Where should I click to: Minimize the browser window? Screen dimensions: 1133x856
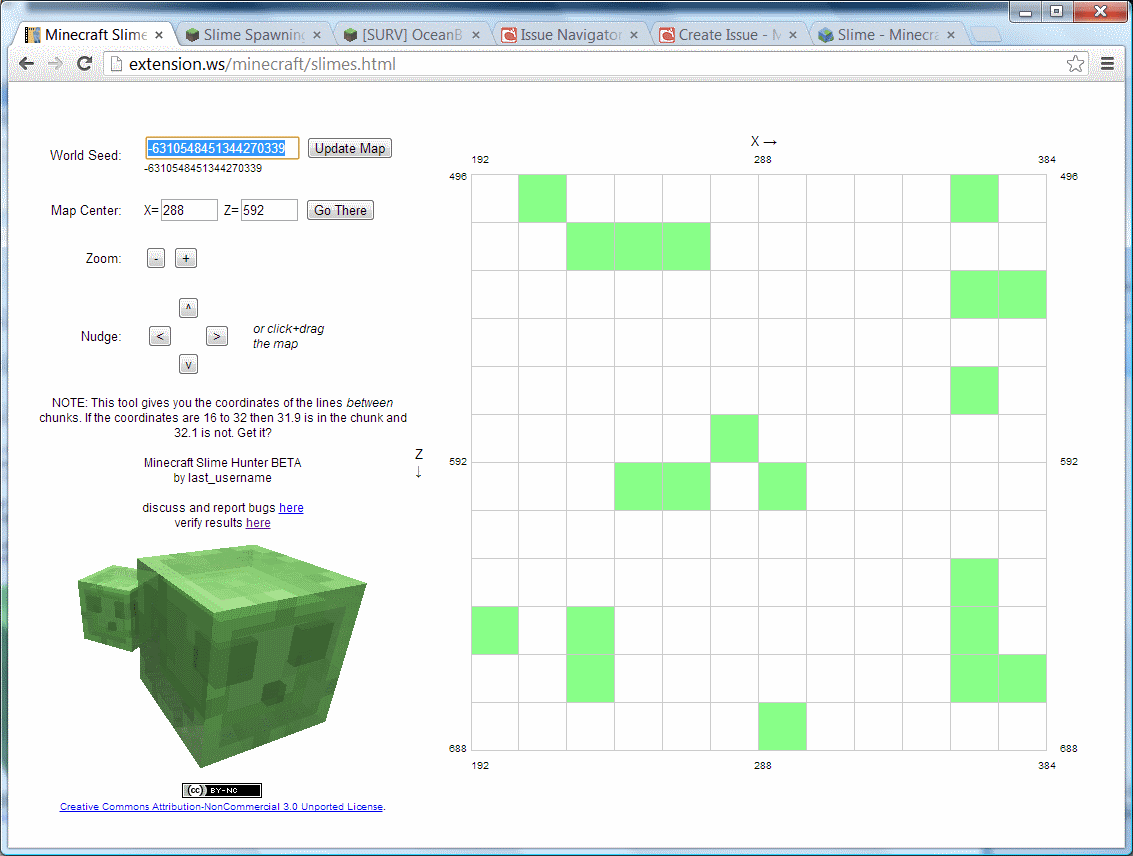pos(1025,12)
